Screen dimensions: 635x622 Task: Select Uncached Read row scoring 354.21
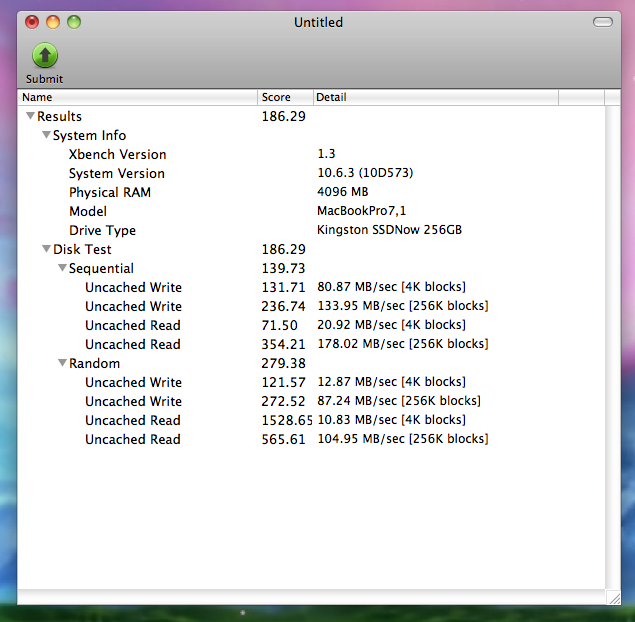tap(311, 344)
